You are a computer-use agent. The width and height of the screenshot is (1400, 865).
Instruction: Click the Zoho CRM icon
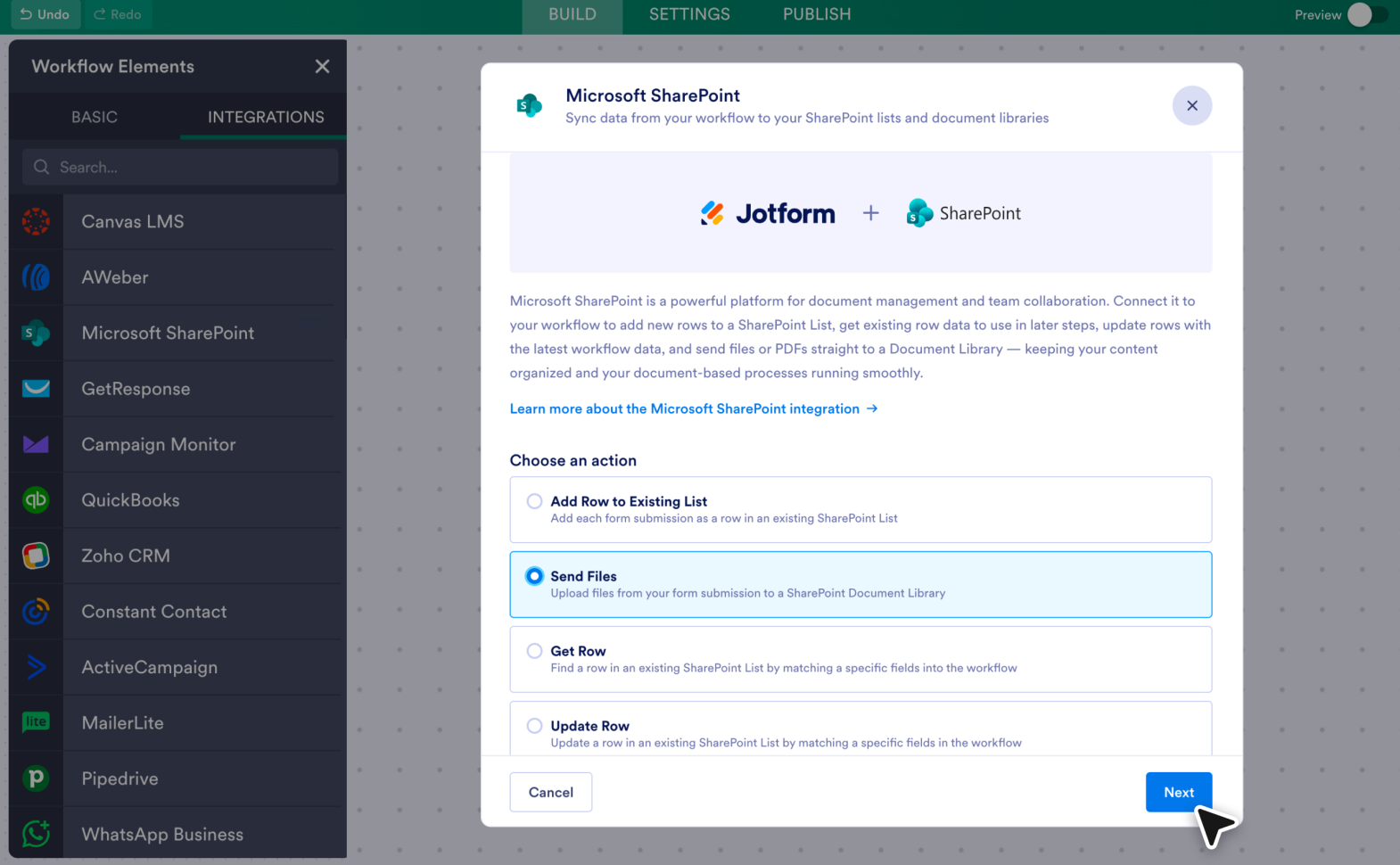(36, 556)
